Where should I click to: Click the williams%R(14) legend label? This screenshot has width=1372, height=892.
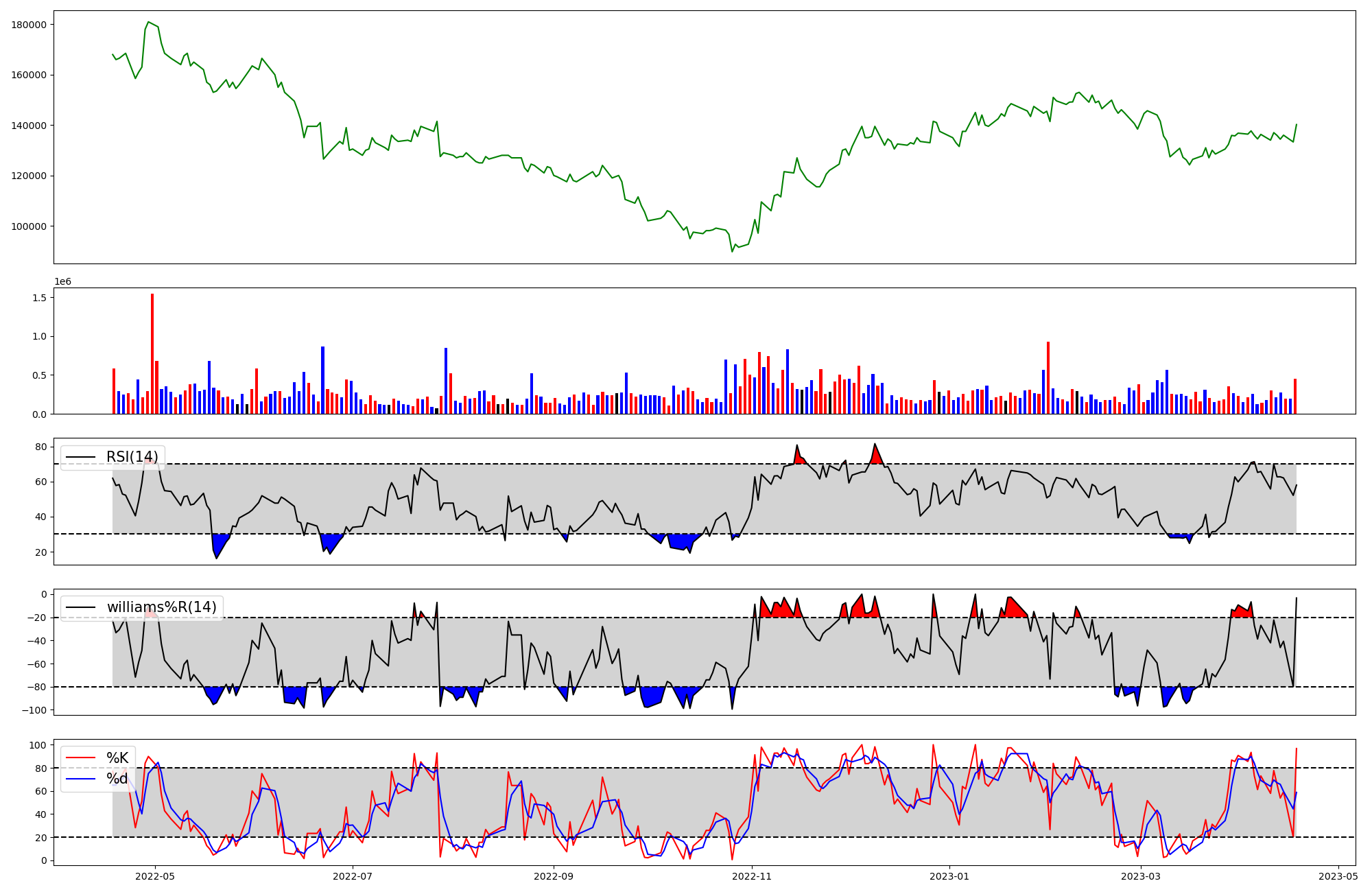point(161,607)
